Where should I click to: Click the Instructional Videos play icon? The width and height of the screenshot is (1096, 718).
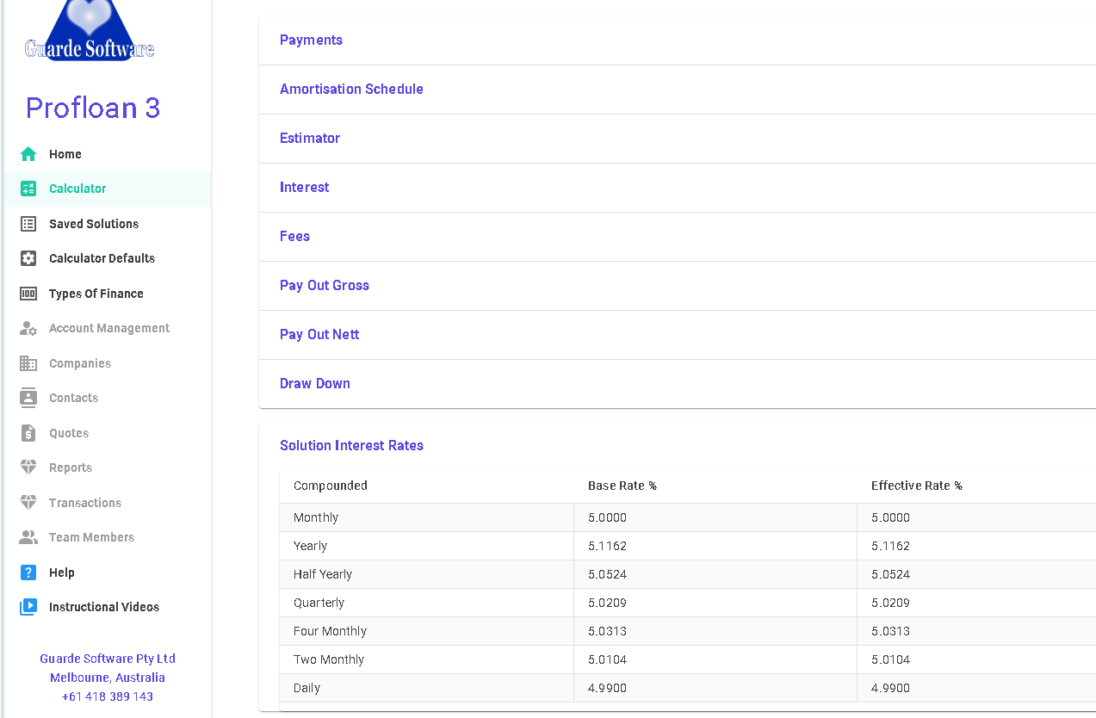click(28, 607)
